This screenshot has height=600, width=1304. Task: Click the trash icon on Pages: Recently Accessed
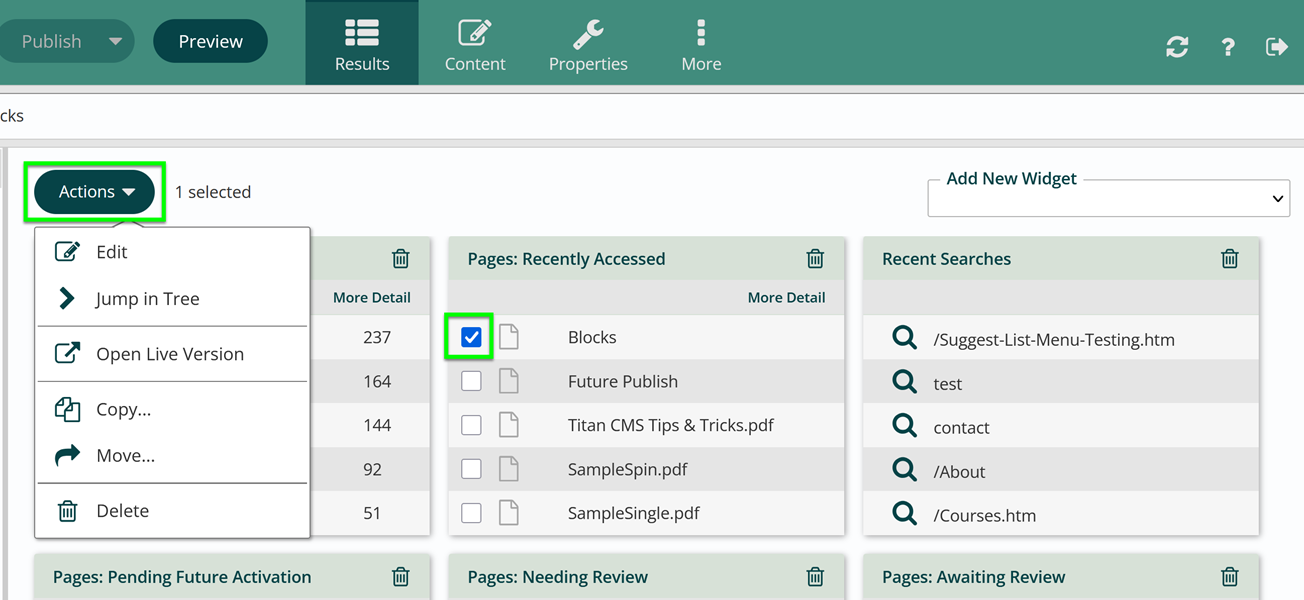point(815,258)
